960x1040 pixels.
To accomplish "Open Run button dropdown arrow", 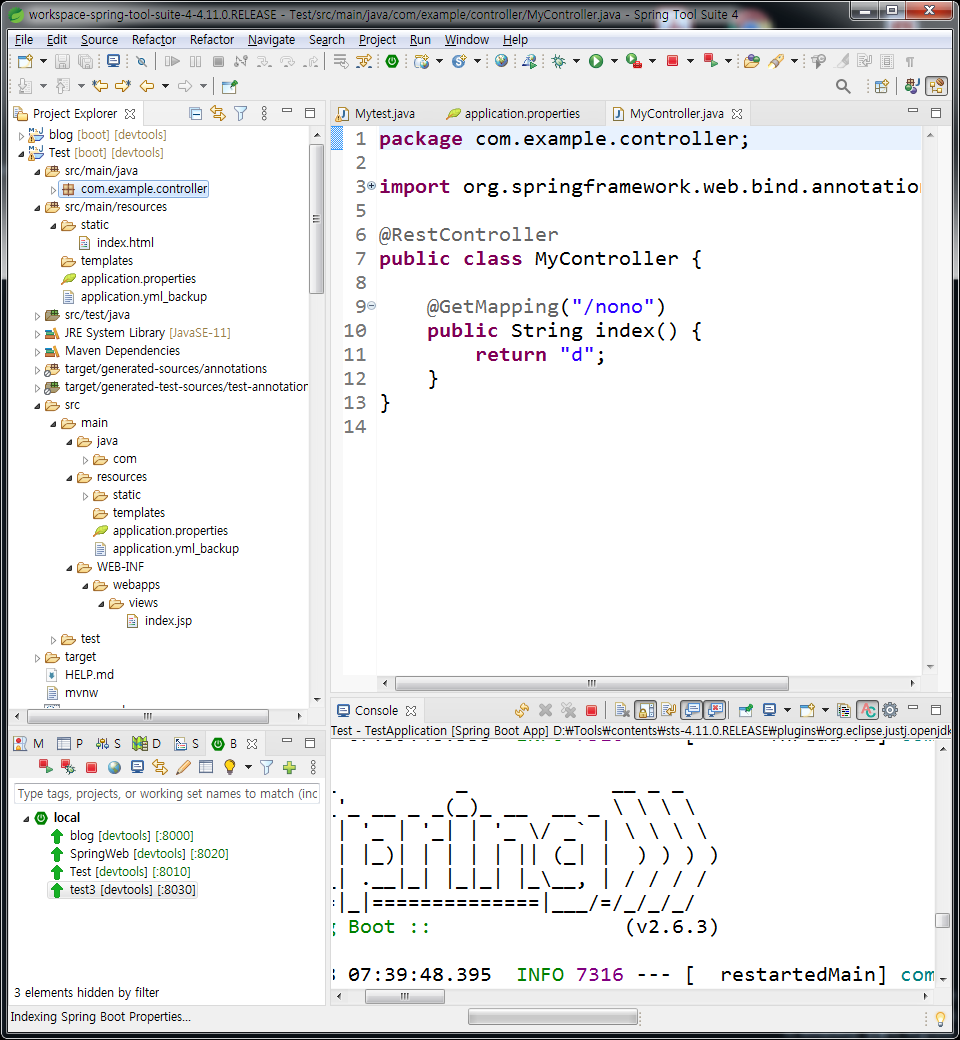I will click(x=613, y=62).
